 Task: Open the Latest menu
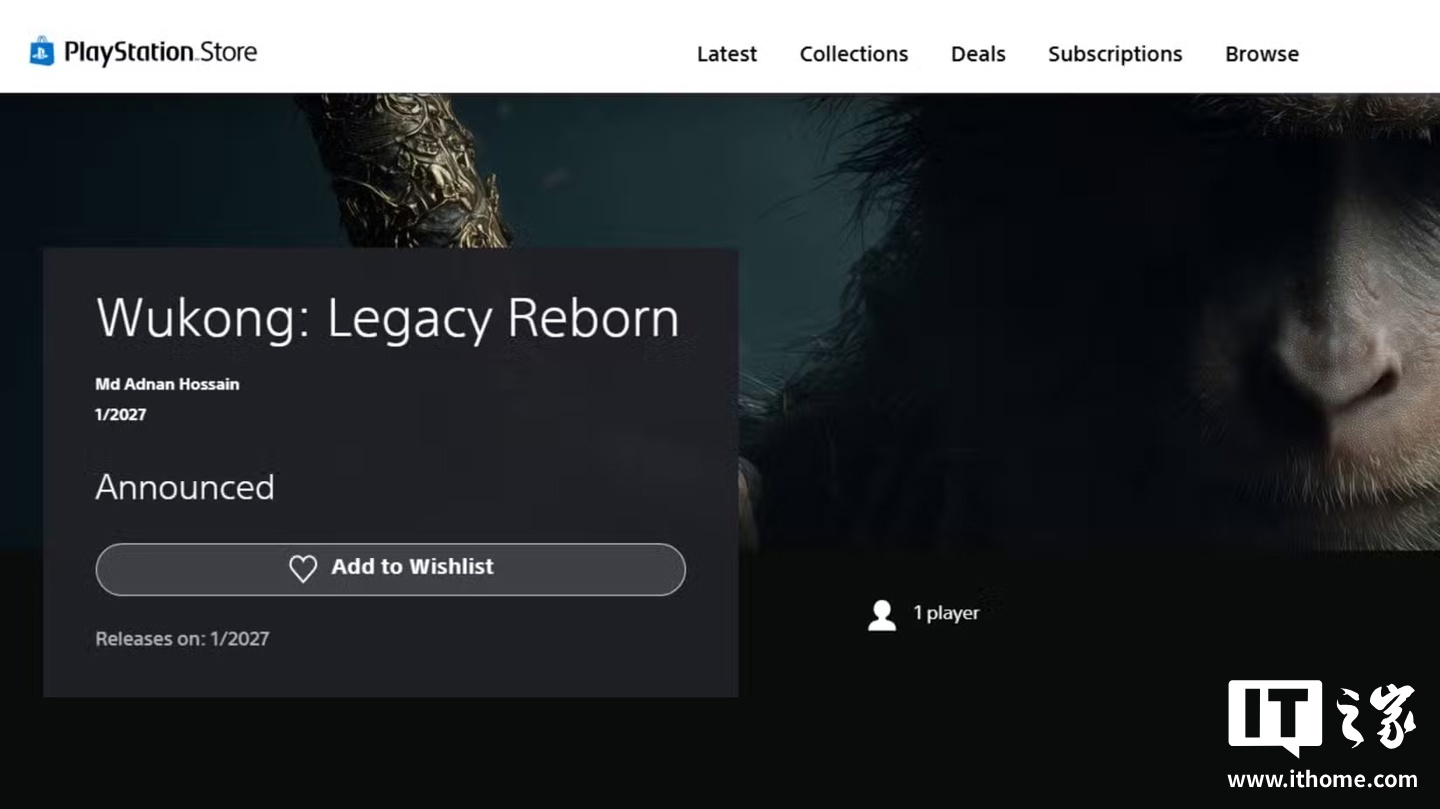point(727,54)
